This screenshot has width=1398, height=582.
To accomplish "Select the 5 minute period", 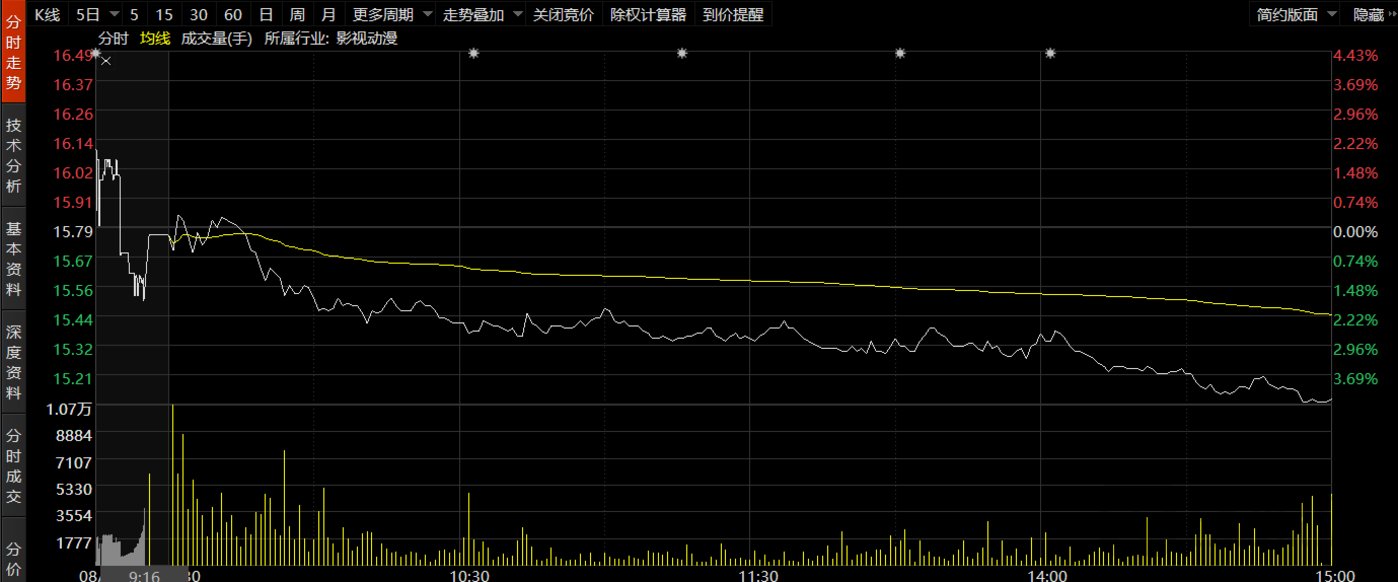I will (x=134, y=15).
